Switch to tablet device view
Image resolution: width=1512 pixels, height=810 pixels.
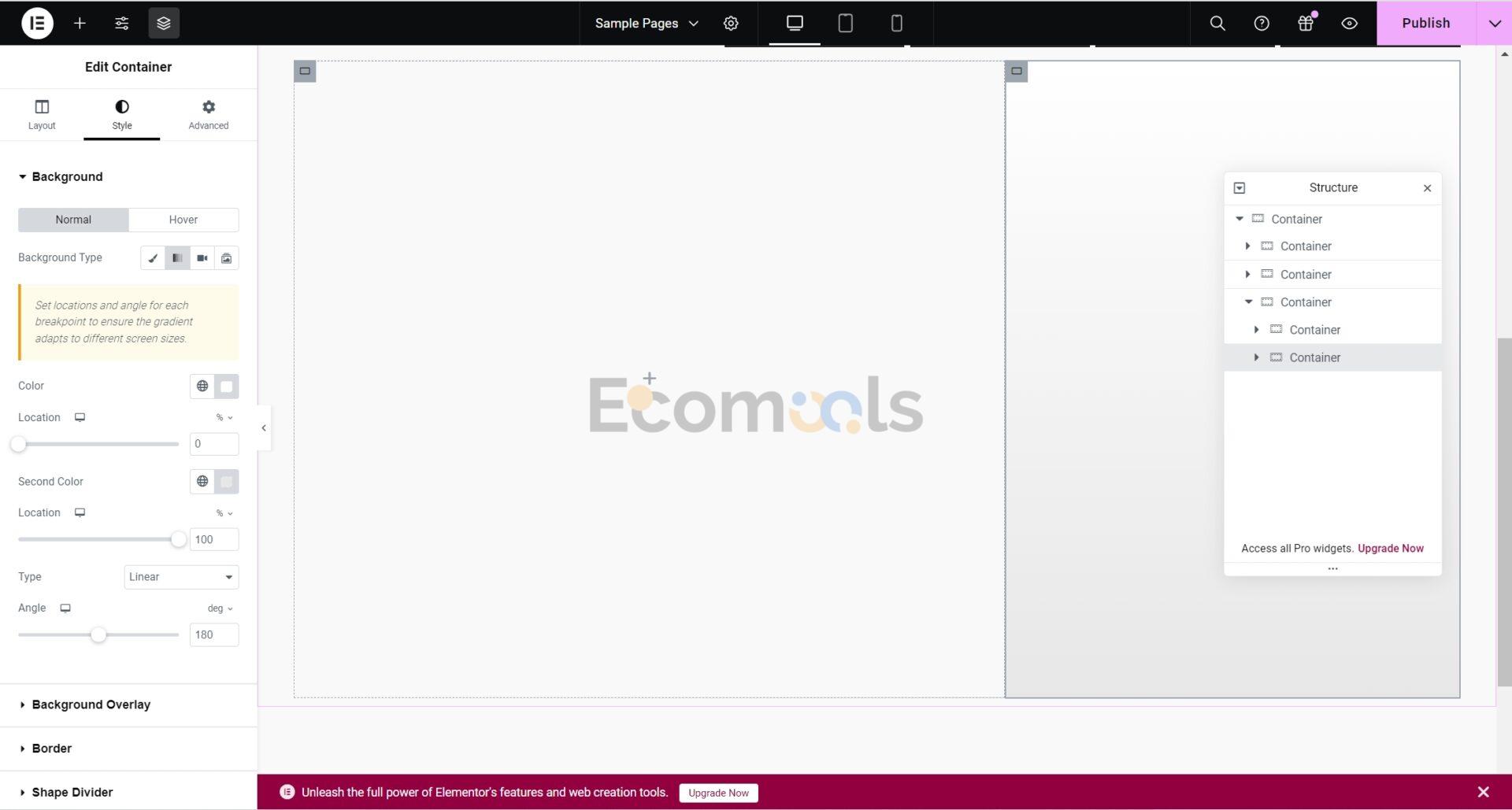pyautogui.click(x=845, y=23)
